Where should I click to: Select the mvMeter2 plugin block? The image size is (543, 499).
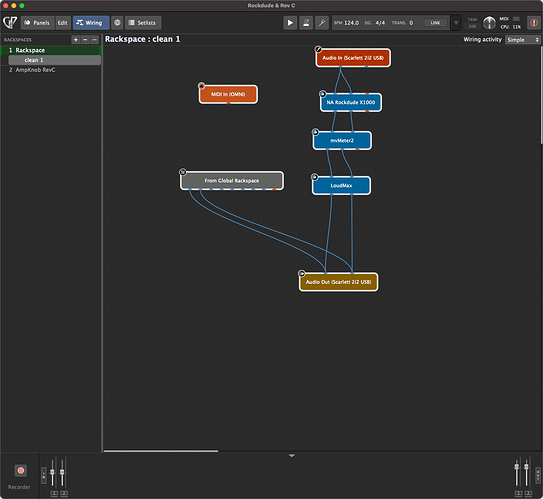pyautogui.click(x=342, y=141)
